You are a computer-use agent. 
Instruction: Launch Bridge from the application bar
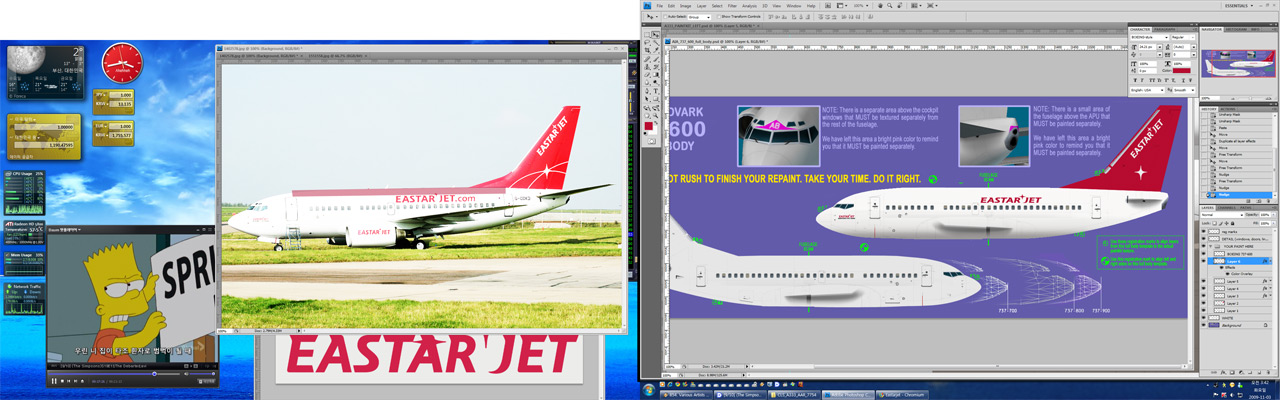826,5
